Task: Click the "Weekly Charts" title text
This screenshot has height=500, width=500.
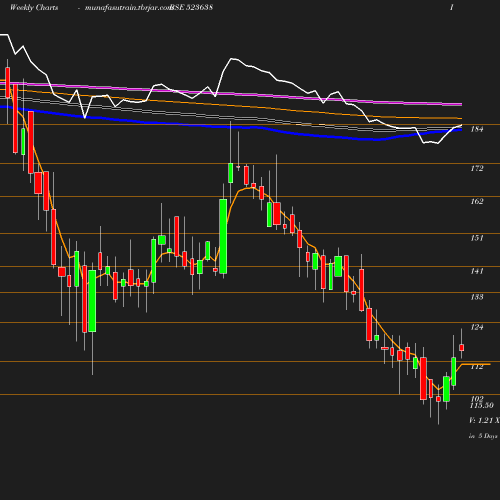Action: 34,7
